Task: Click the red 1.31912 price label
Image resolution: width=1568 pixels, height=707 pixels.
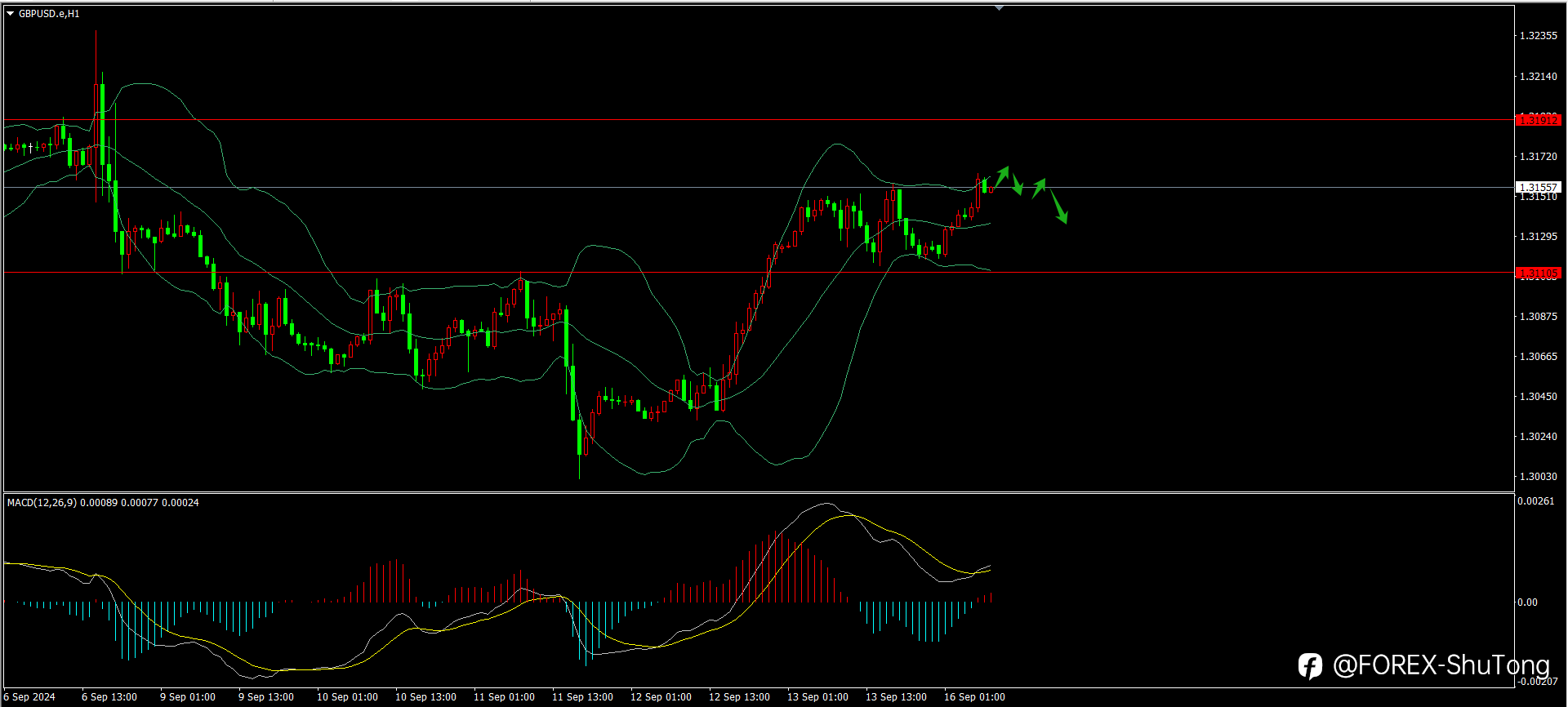Action: 1538,120
